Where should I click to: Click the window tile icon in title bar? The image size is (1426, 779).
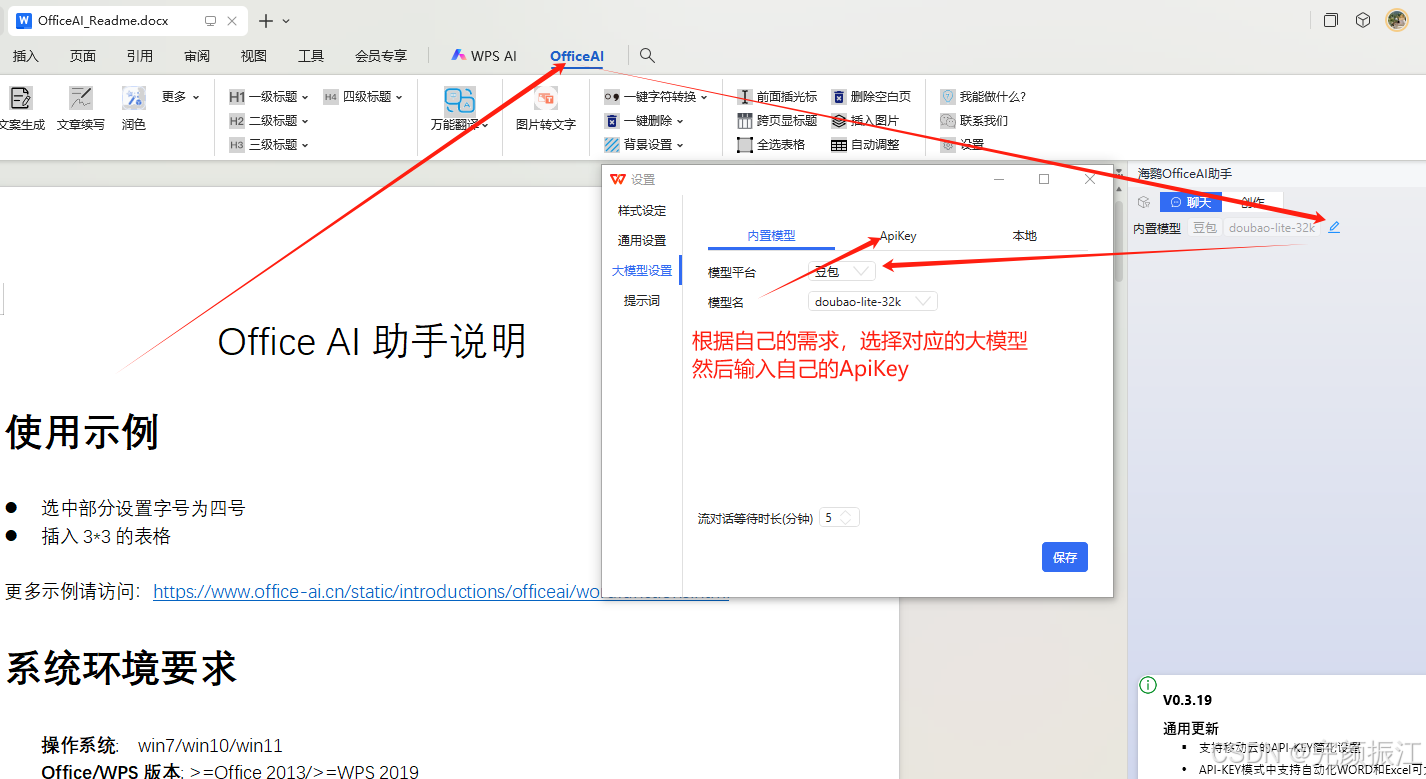point(1330,20)
